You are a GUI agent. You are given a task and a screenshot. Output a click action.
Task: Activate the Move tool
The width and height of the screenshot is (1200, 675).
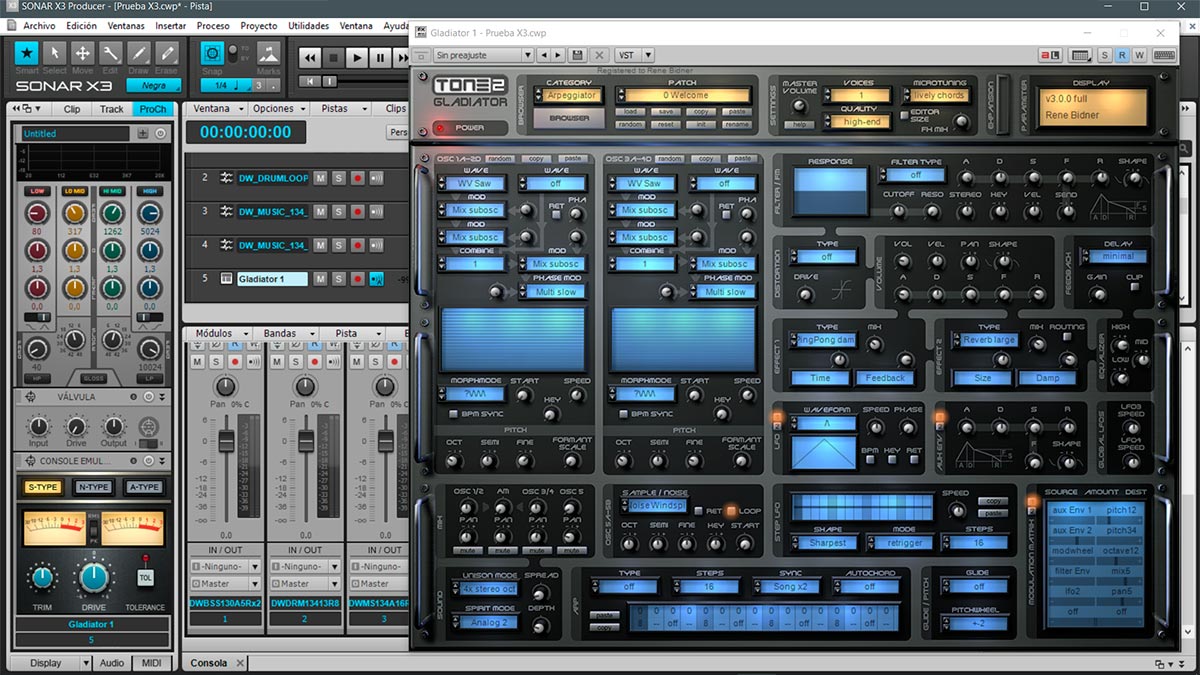pos(83,54)
